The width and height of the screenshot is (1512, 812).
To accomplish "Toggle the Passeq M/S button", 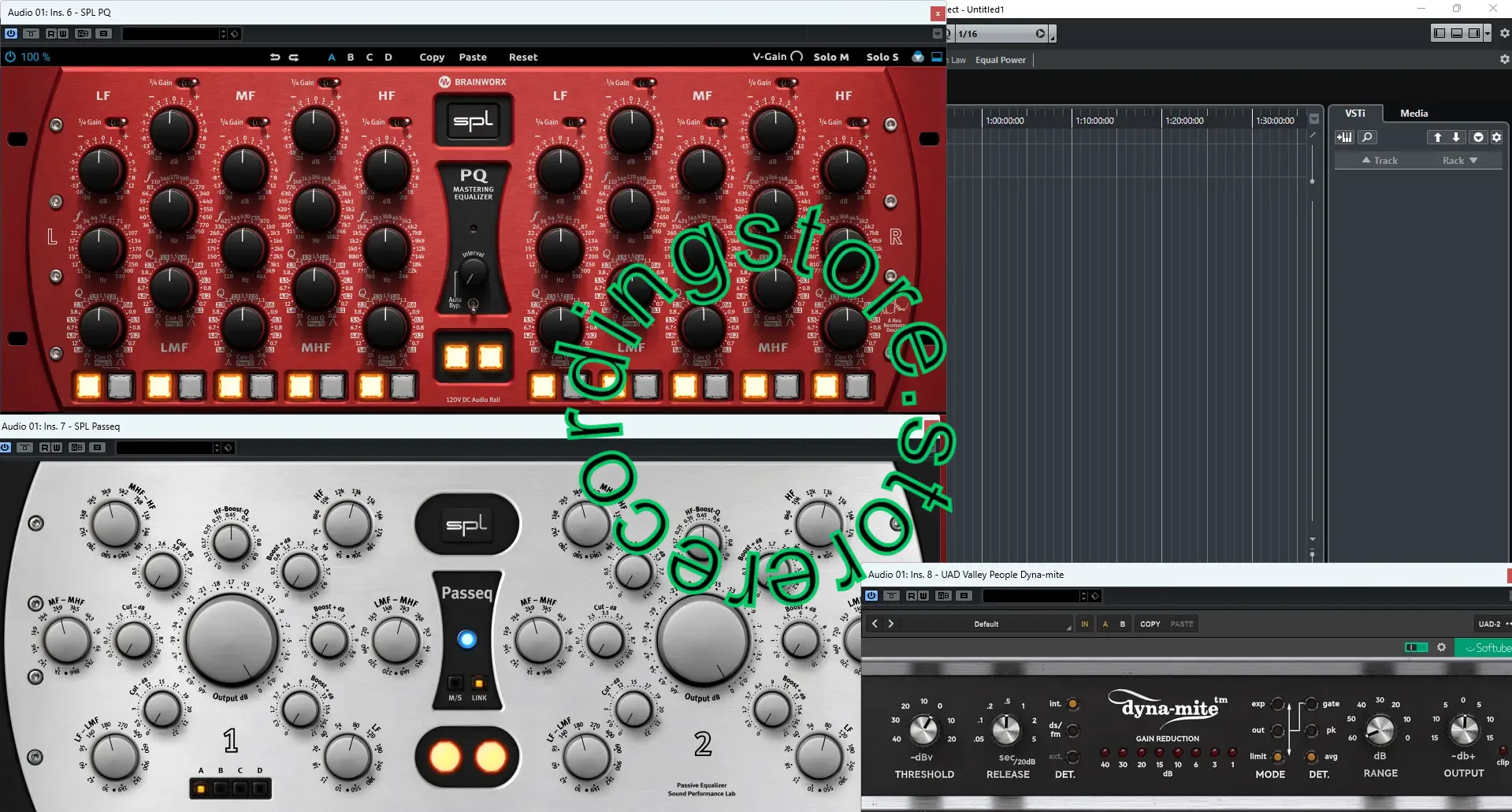I will [455, 683].
